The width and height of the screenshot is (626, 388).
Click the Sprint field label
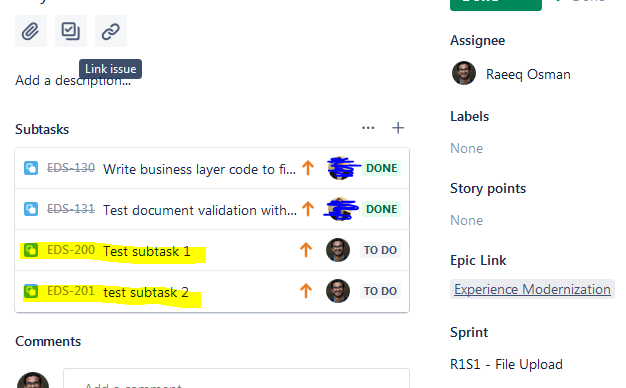click(x=469, y=333)
